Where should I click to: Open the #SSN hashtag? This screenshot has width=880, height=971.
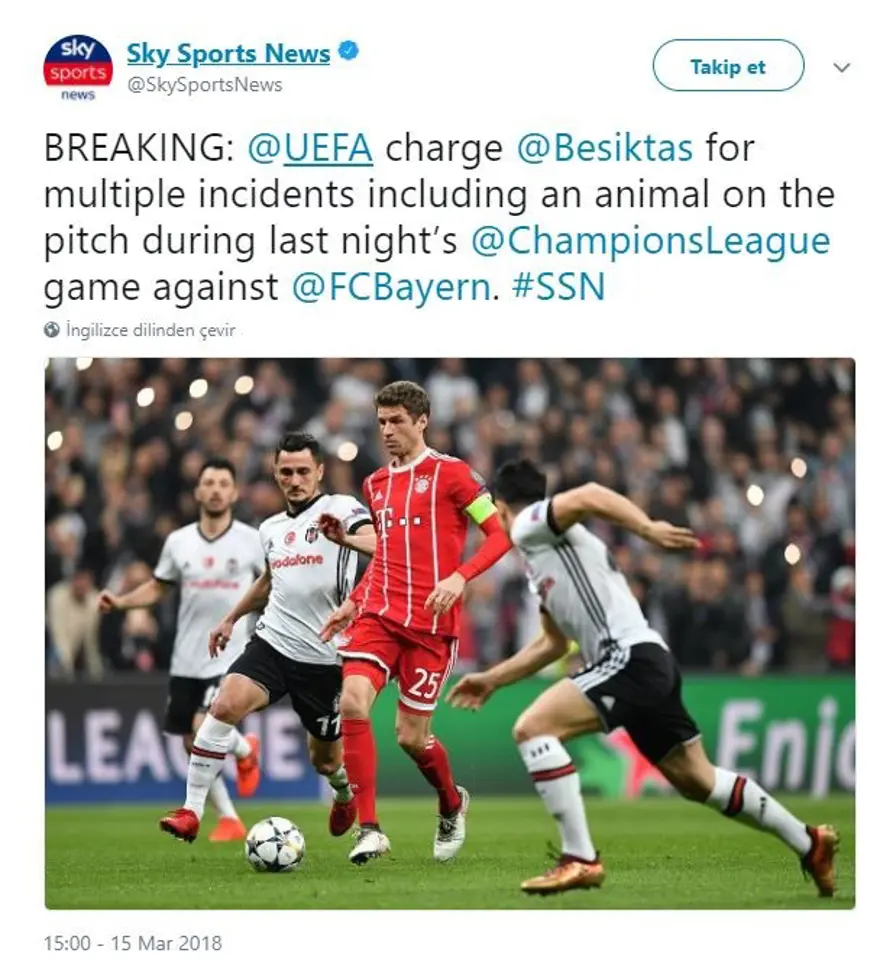[x=559, y=288]
